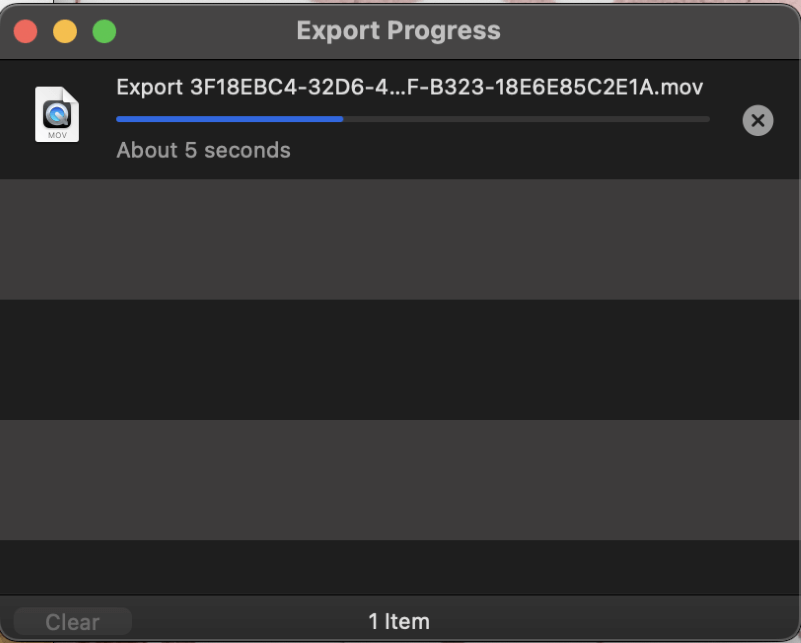Image resolution: width=801 pixels, height=643 pixels.
Task: Close the Export Progress window
Action: [25, 31]
